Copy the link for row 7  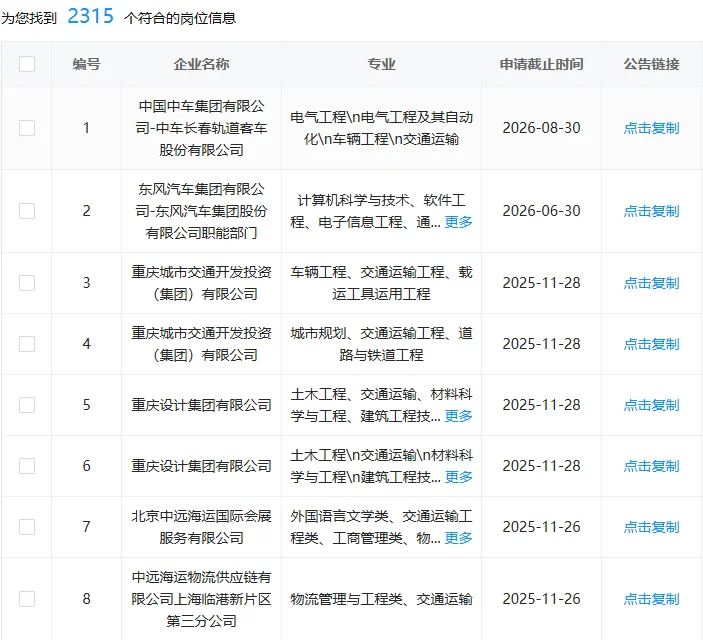[651, 527]
